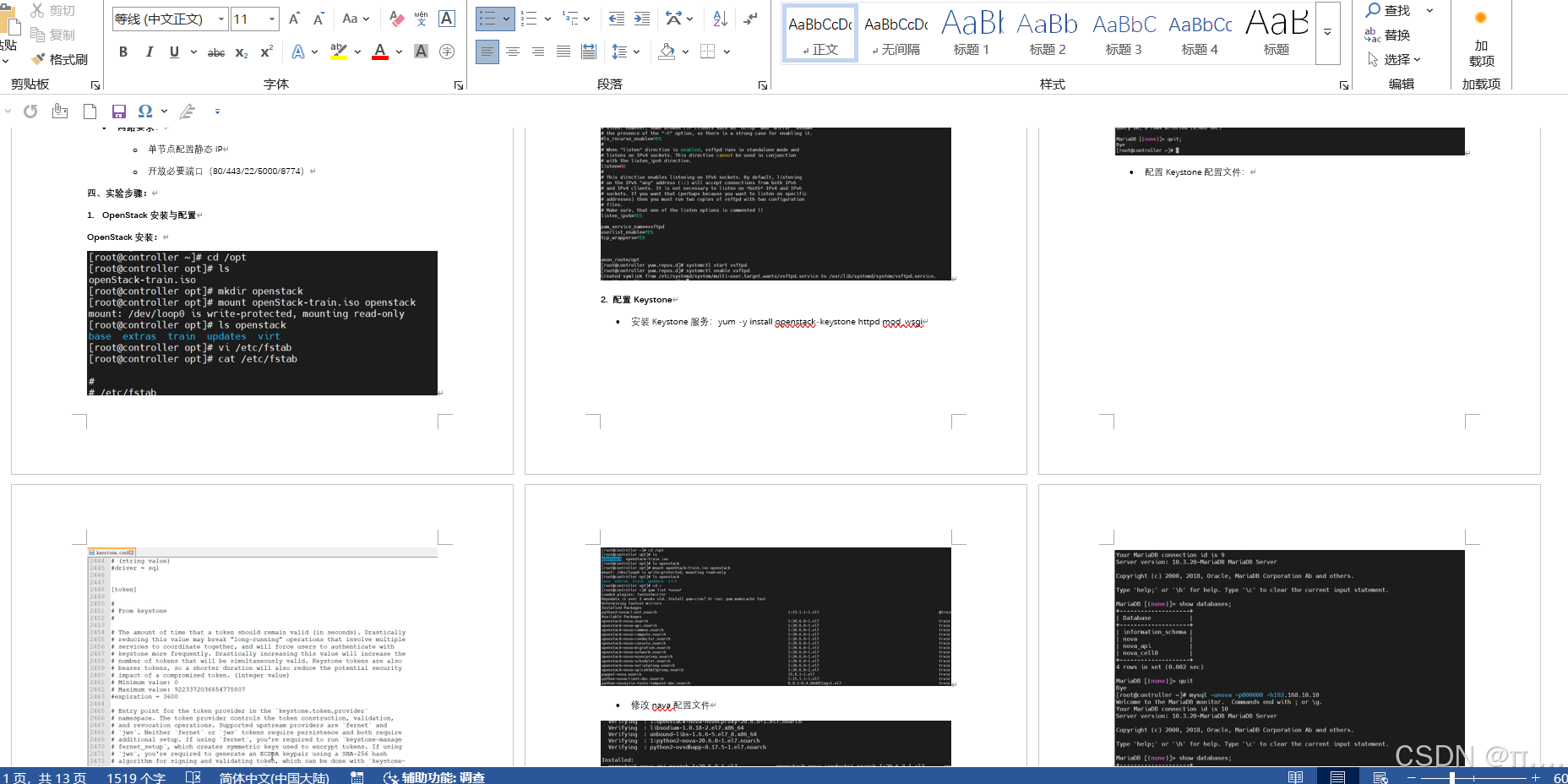This screenshot has width=1568, height=784.
Task: Apply character shading (gray A)
Action: [x=421, y=52]
